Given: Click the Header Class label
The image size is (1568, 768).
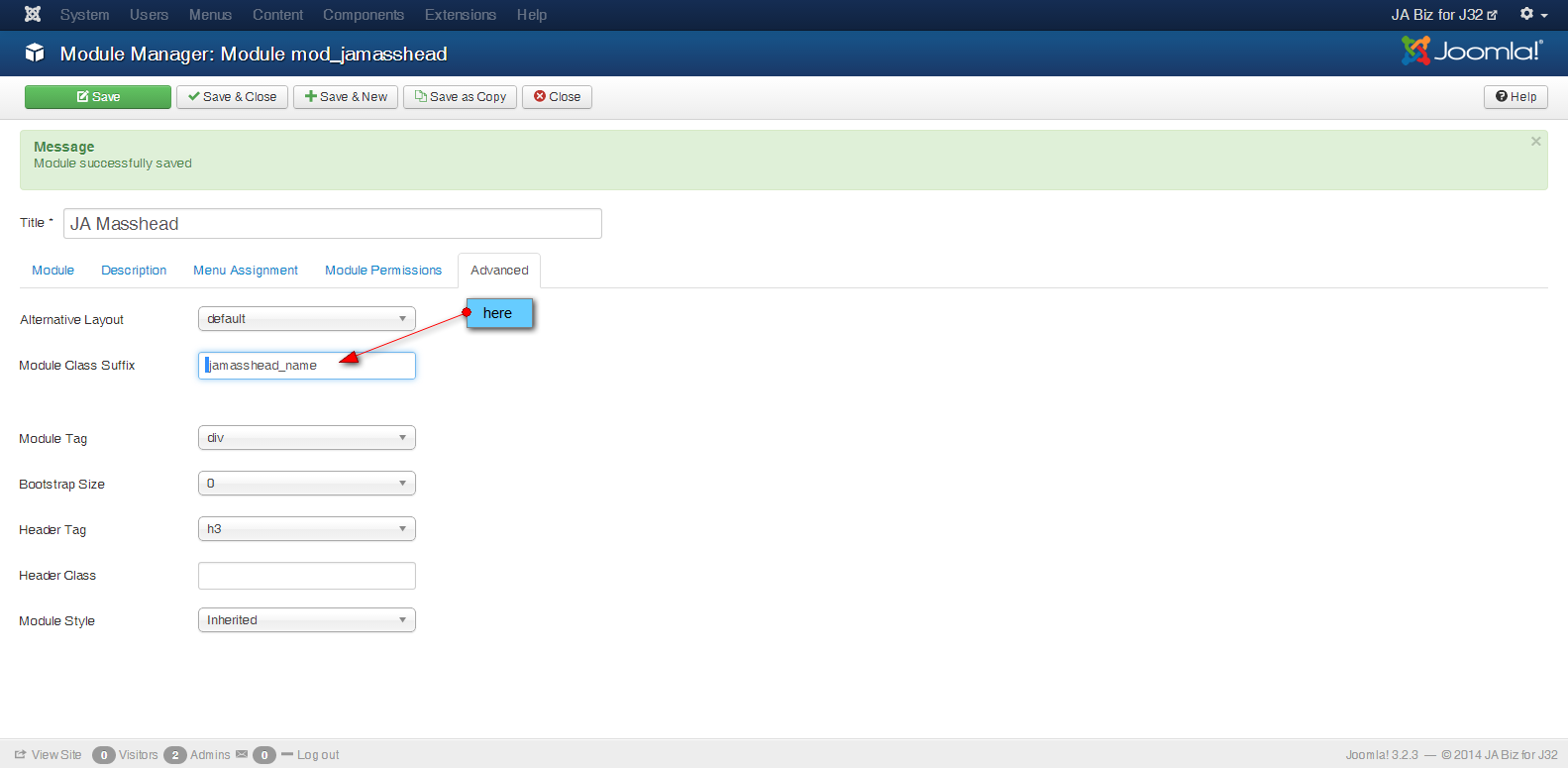Looking at the screenshot, I should [57, 576].
